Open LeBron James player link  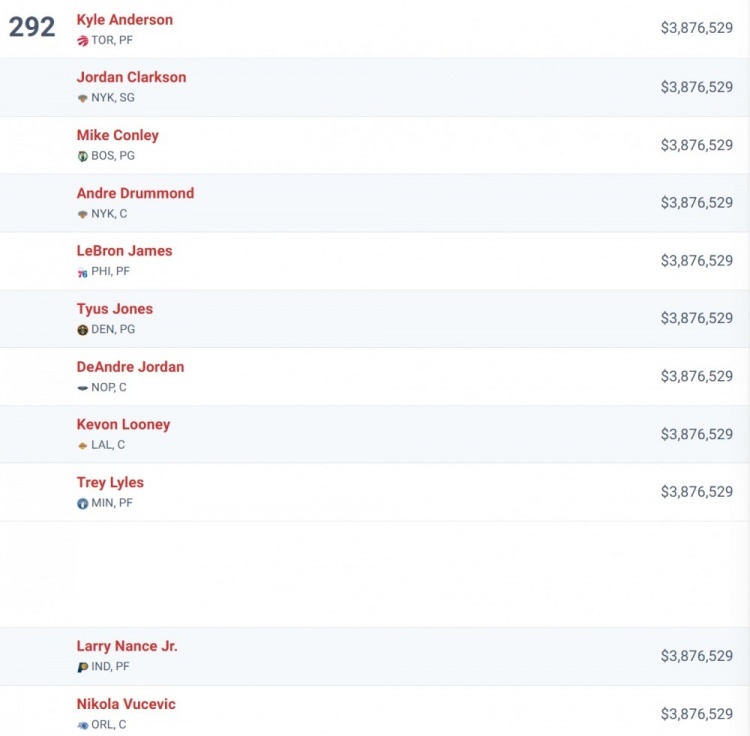click(x=124, y=251)
